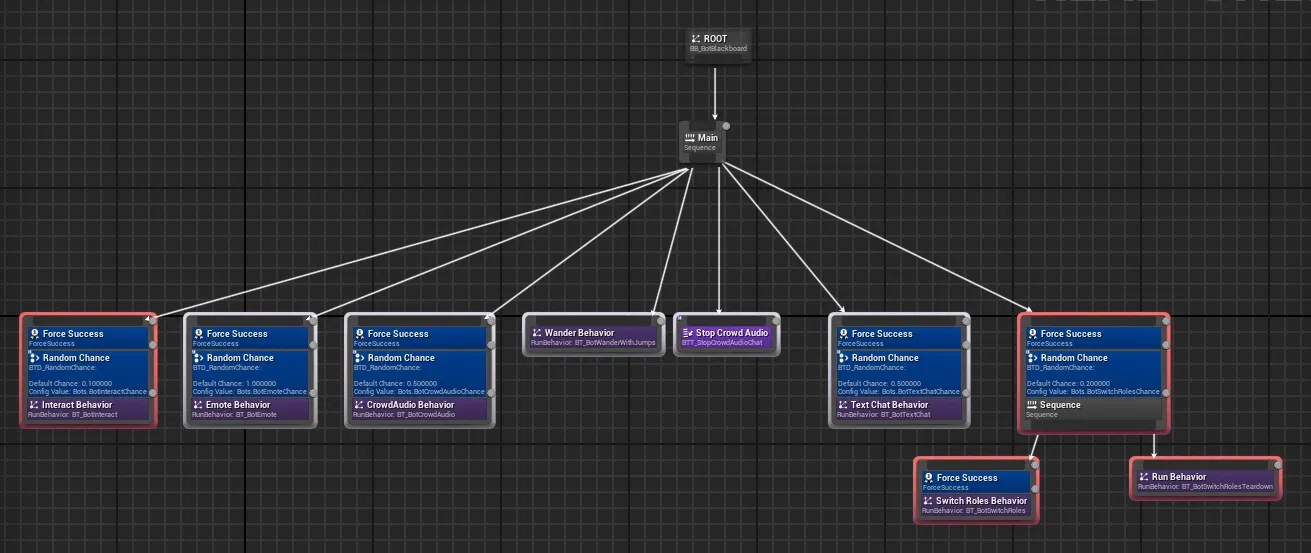Click the nested Sequence composite icon
This screenshot has height=553, width=1311.
[x=1032, y=405]
